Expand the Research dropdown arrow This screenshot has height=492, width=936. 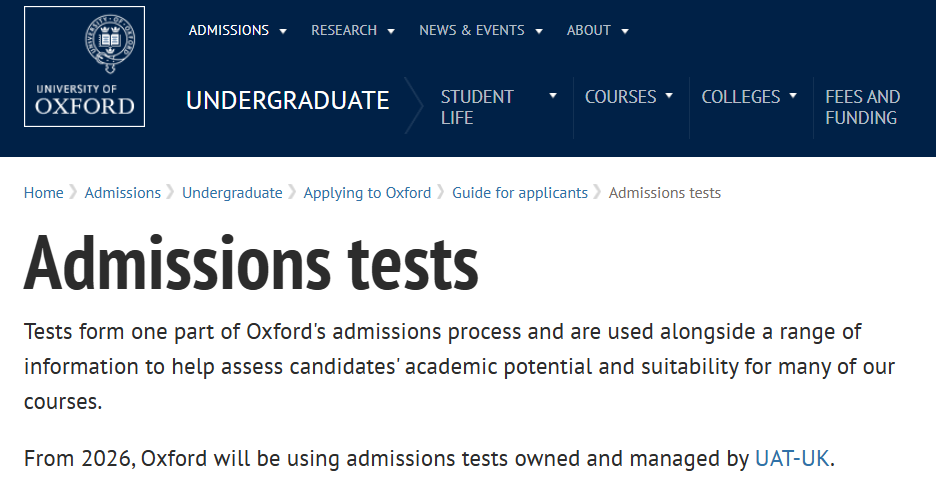tap(391, 31)
